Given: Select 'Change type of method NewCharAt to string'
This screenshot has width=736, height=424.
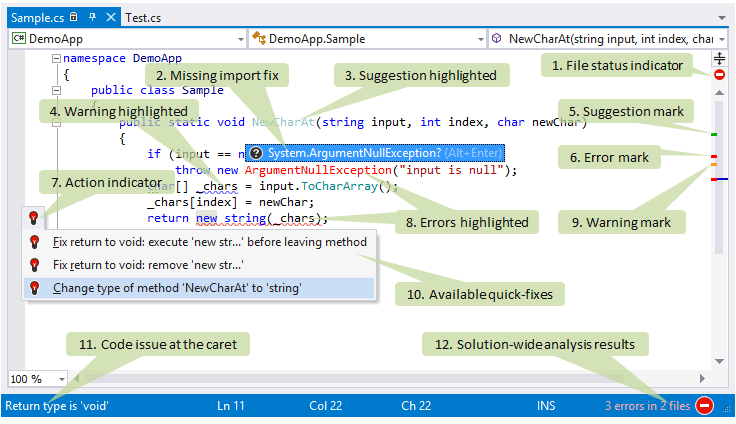Looking at the screenshot, I should [x=177, y=288].
